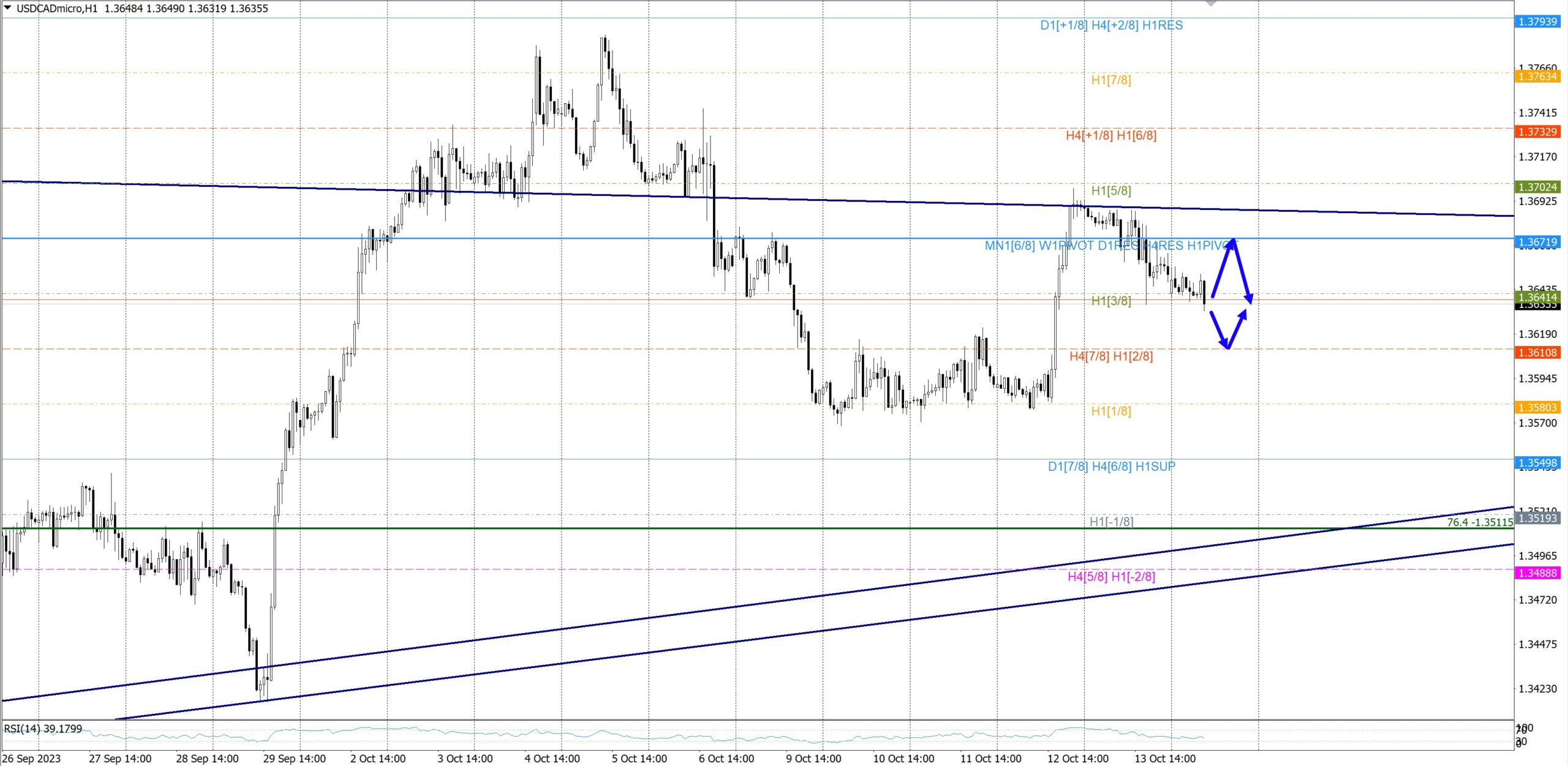This screenshot has height=766, width=1568.
Task: Click the black triangle beside USDCADmicro,H1
Action: point(7,7)
